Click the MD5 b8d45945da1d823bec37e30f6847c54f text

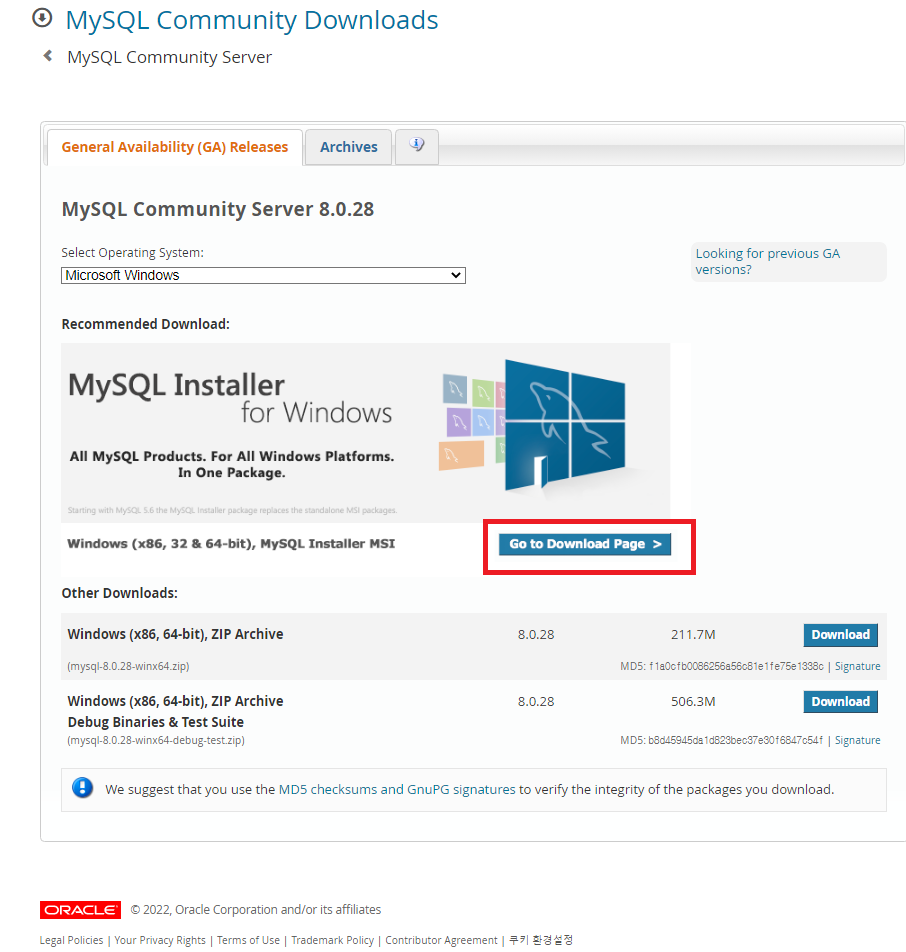(721, 740)
